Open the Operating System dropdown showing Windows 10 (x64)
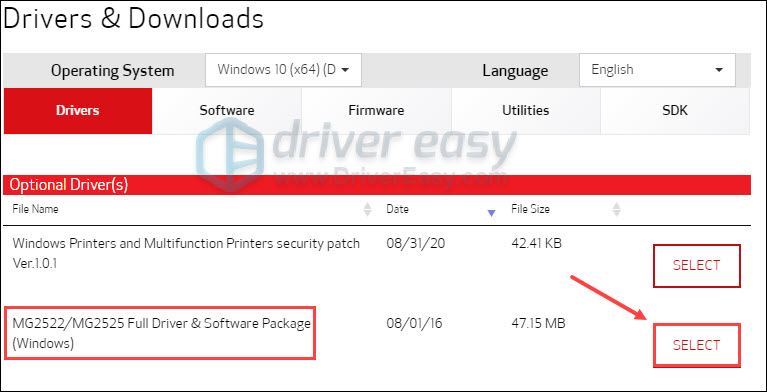This screenshot has width=767, height=392. 283,70
